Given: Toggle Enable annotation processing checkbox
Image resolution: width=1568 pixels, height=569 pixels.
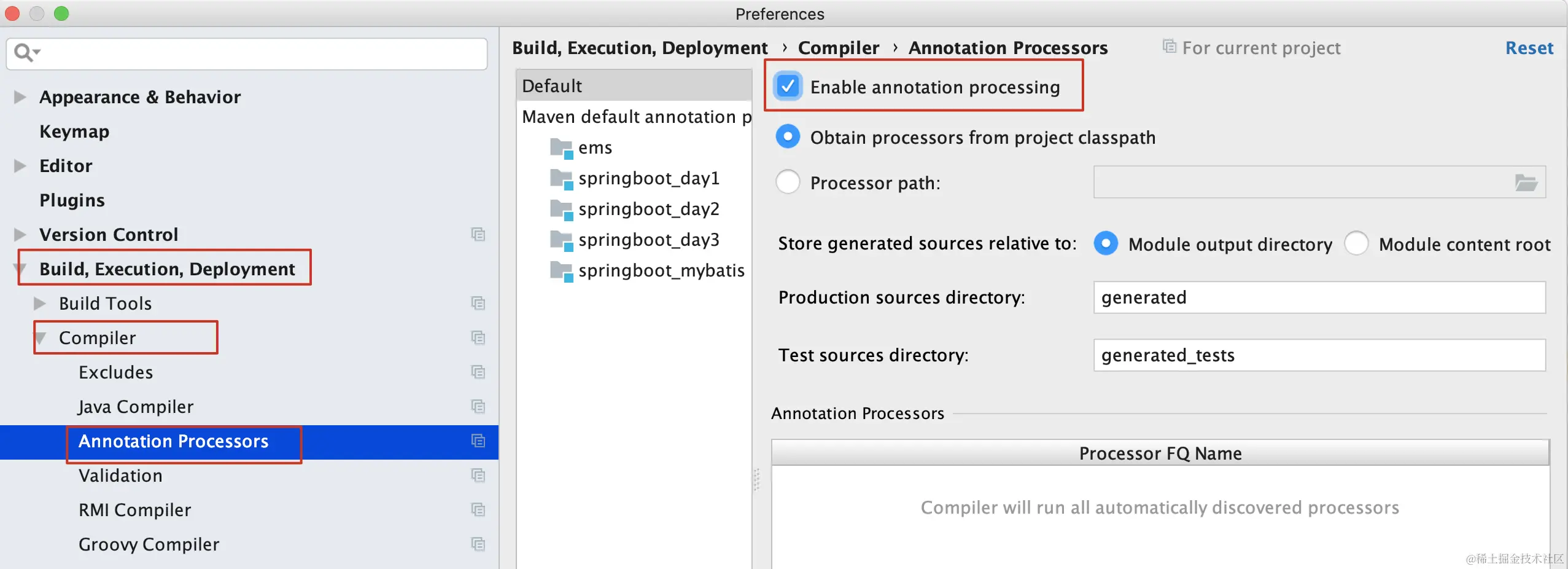Looking at the screenshot, I should coord(788,87).
